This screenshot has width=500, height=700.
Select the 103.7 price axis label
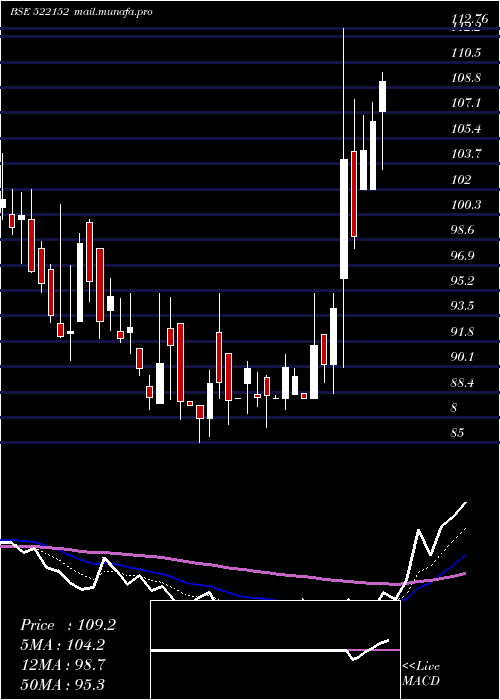(467, 154)
